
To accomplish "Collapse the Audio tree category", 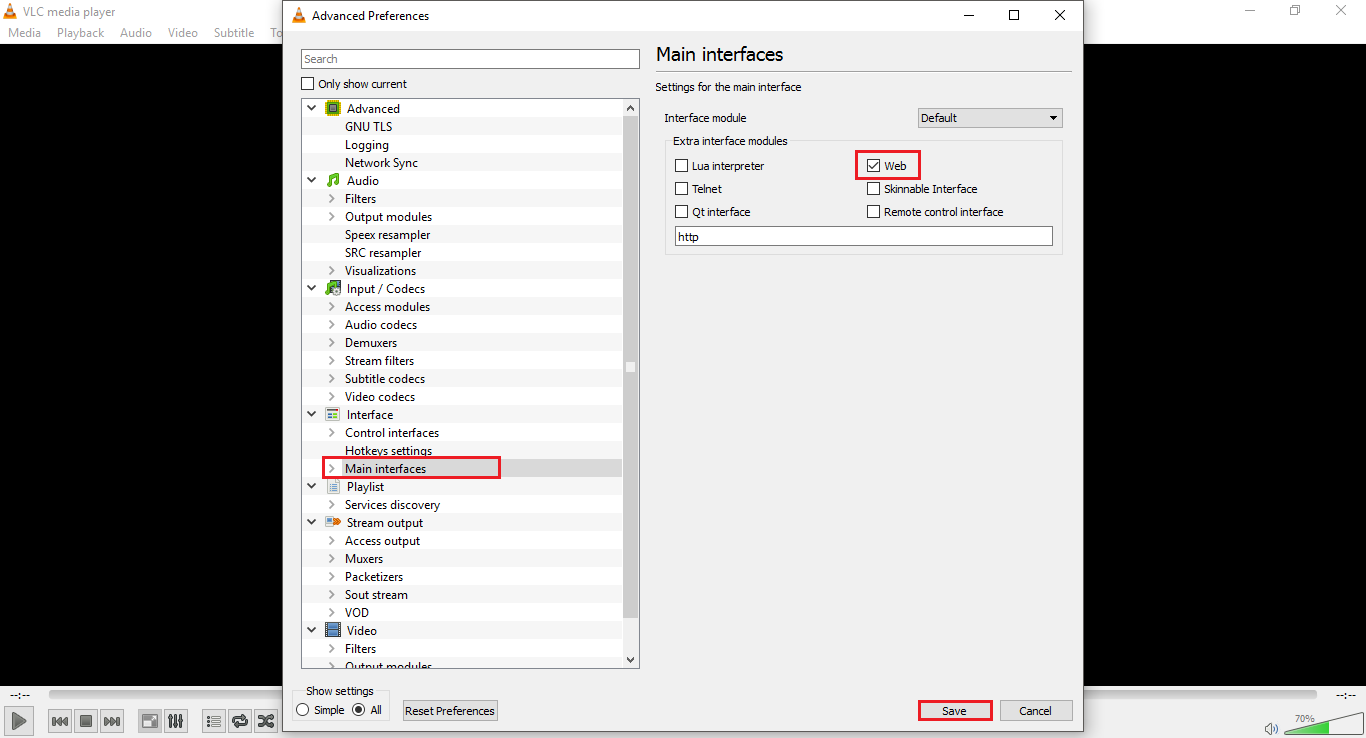I will 312,181.
